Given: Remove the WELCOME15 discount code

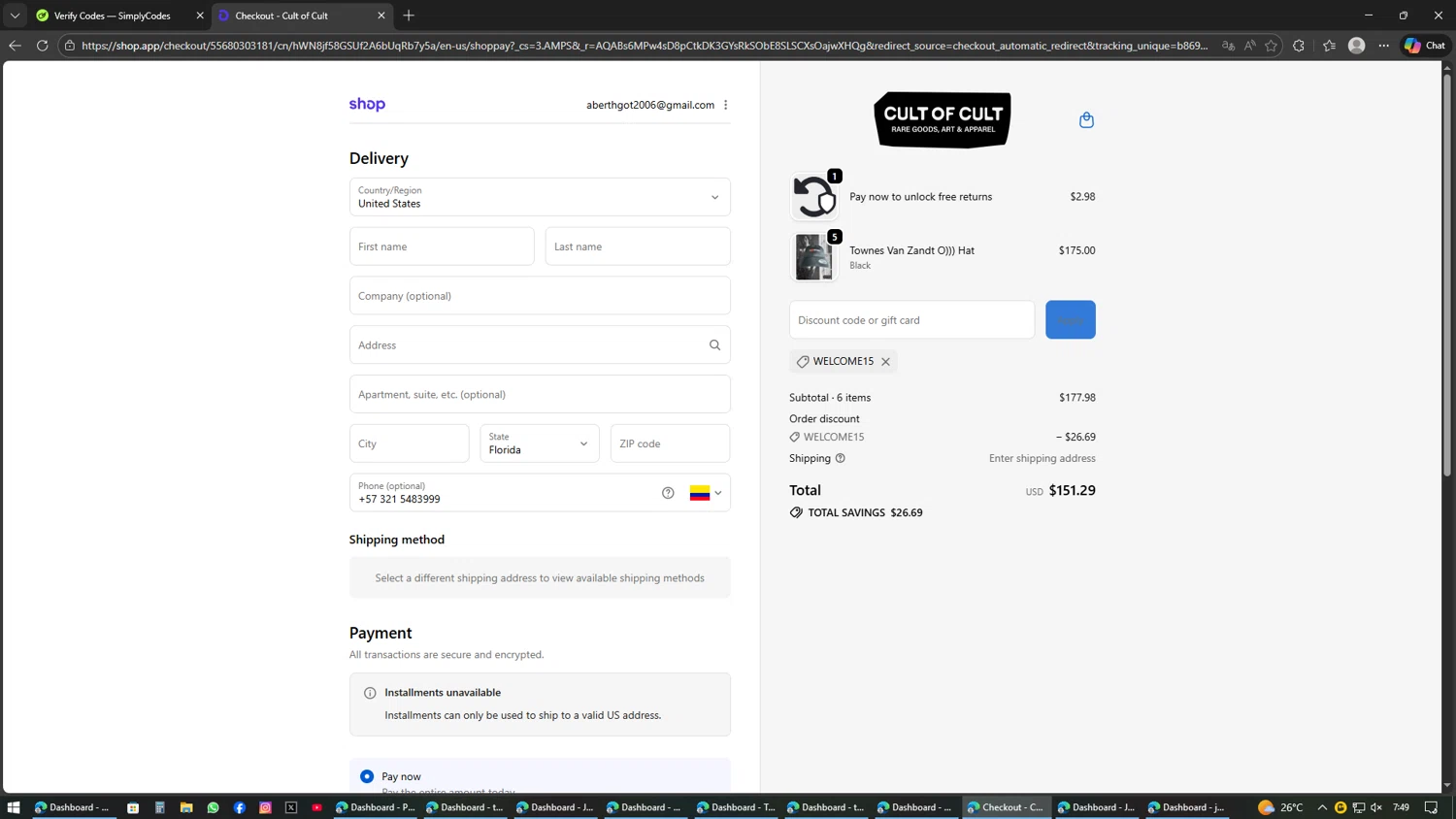Looking at the screenshot, I should pos(885,362).
